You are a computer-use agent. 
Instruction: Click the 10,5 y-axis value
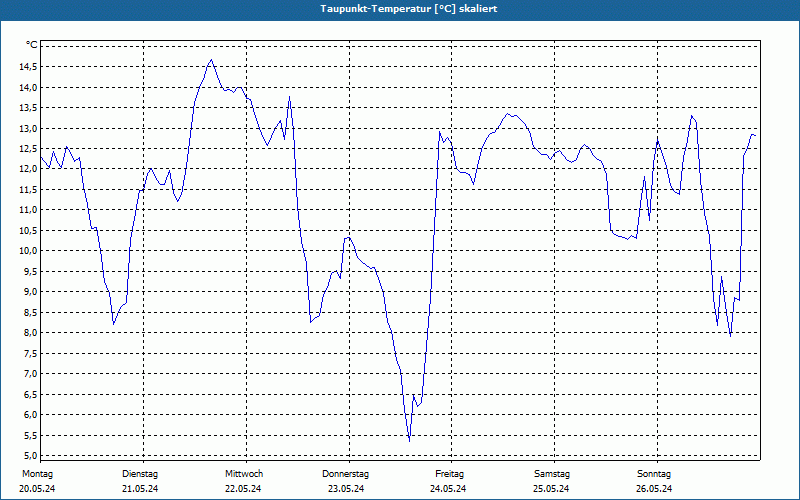point(29,230)
